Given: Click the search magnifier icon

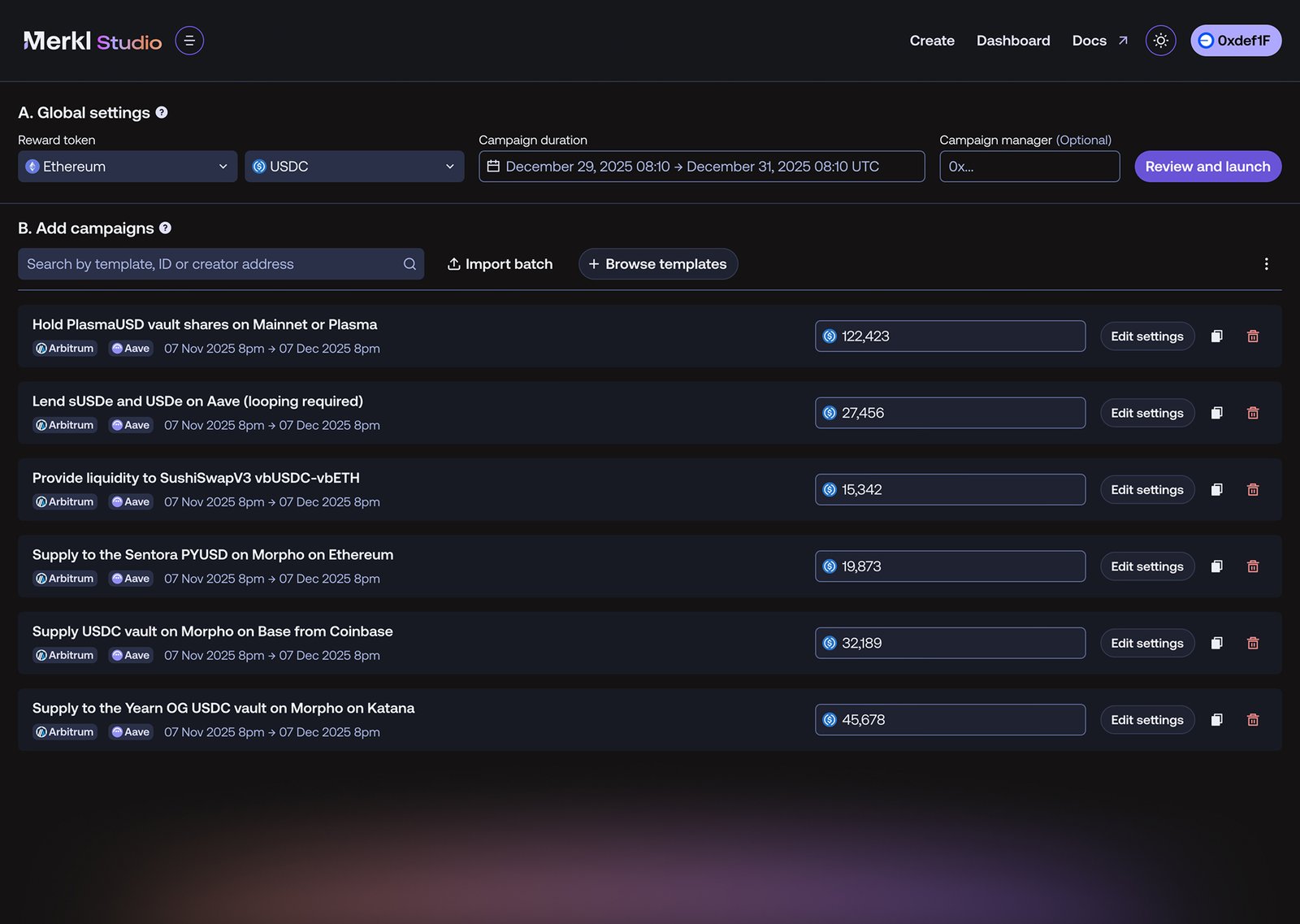Looking at the screenshot, I should [409, 264].
